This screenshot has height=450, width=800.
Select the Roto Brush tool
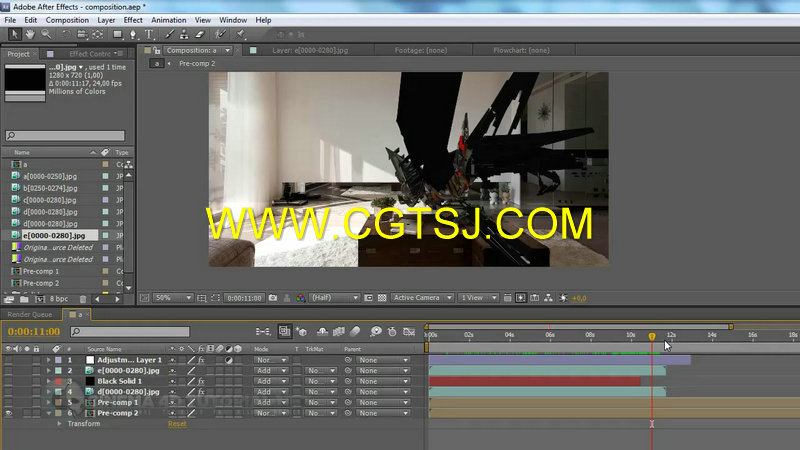[220, 34]
